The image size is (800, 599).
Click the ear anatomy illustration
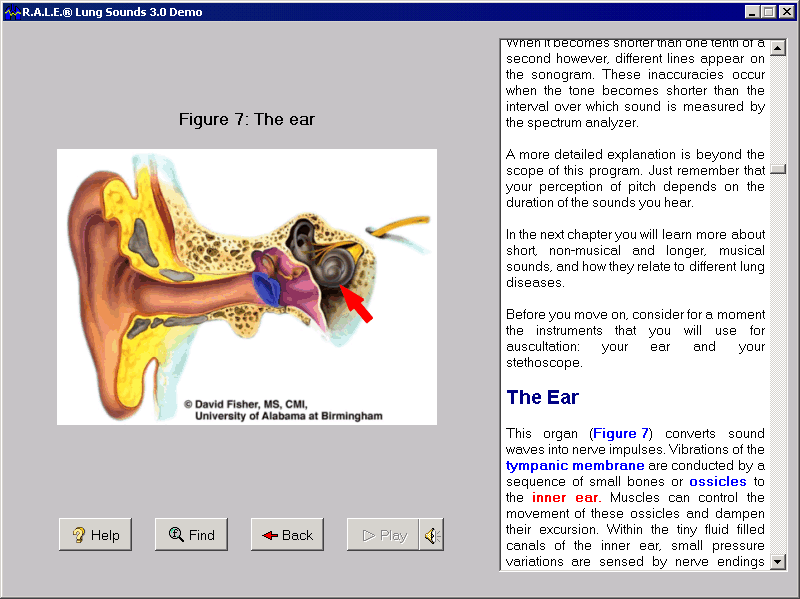click(x=247, y=285)
